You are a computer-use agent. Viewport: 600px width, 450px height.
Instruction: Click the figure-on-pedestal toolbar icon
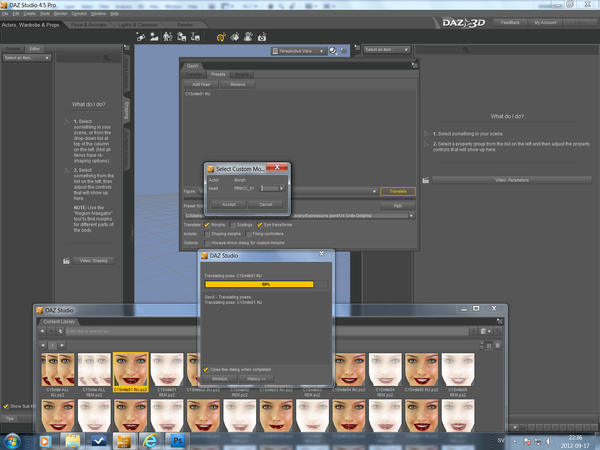pyautogui.click(x=248, y=37)
